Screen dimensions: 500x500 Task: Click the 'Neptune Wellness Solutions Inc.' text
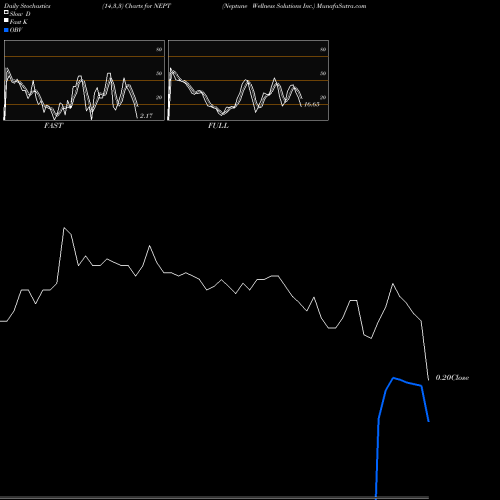point(268,6)
